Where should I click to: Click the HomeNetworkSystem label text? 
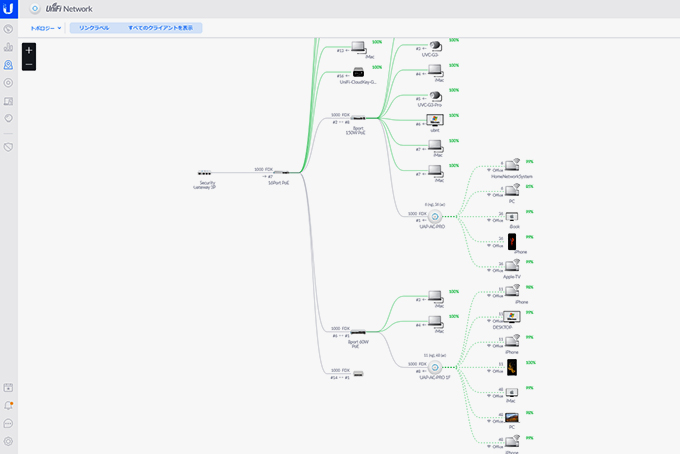pos(512,177)
